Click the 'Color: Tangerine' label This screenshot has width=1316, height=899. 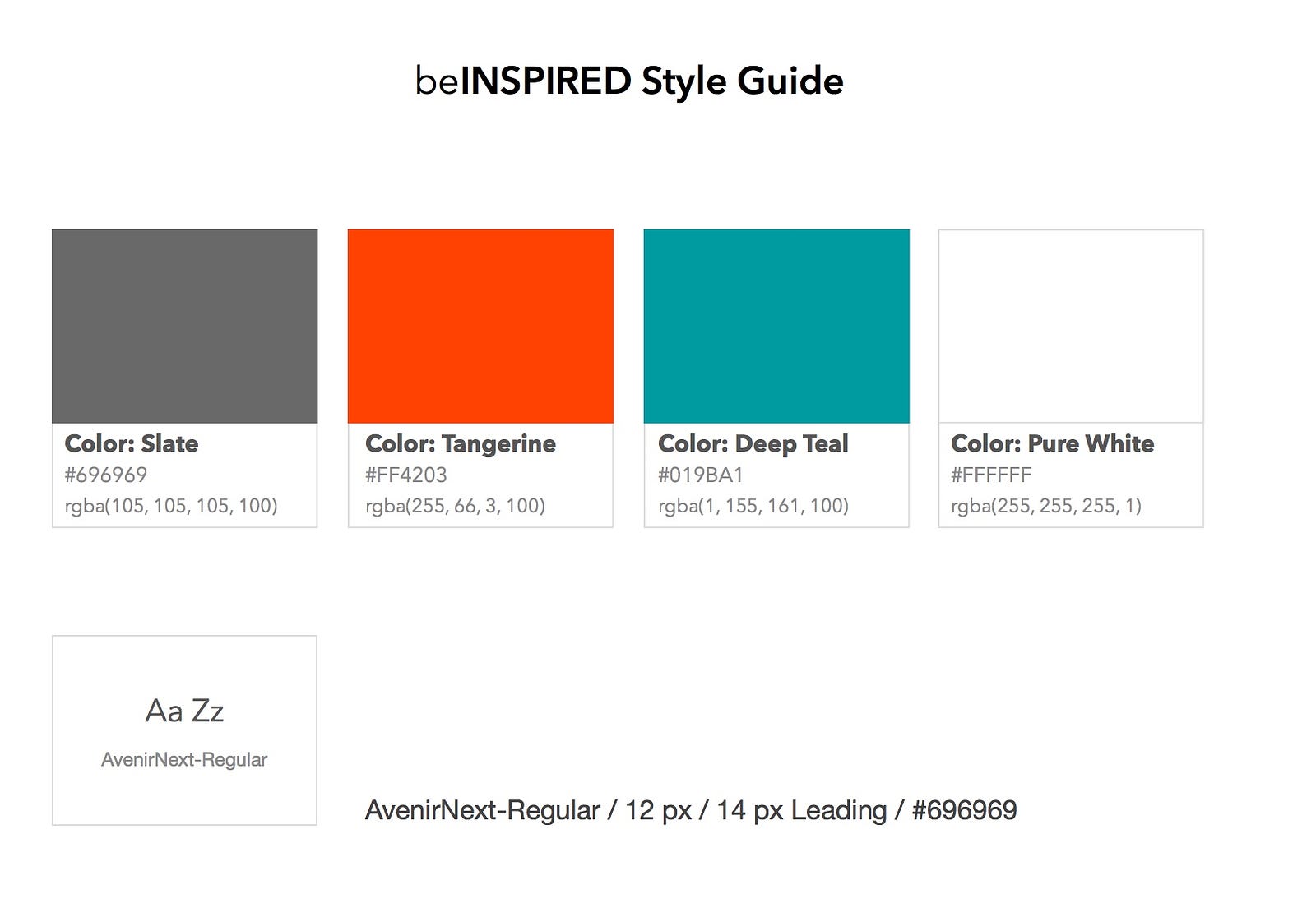tap(461, 444)
